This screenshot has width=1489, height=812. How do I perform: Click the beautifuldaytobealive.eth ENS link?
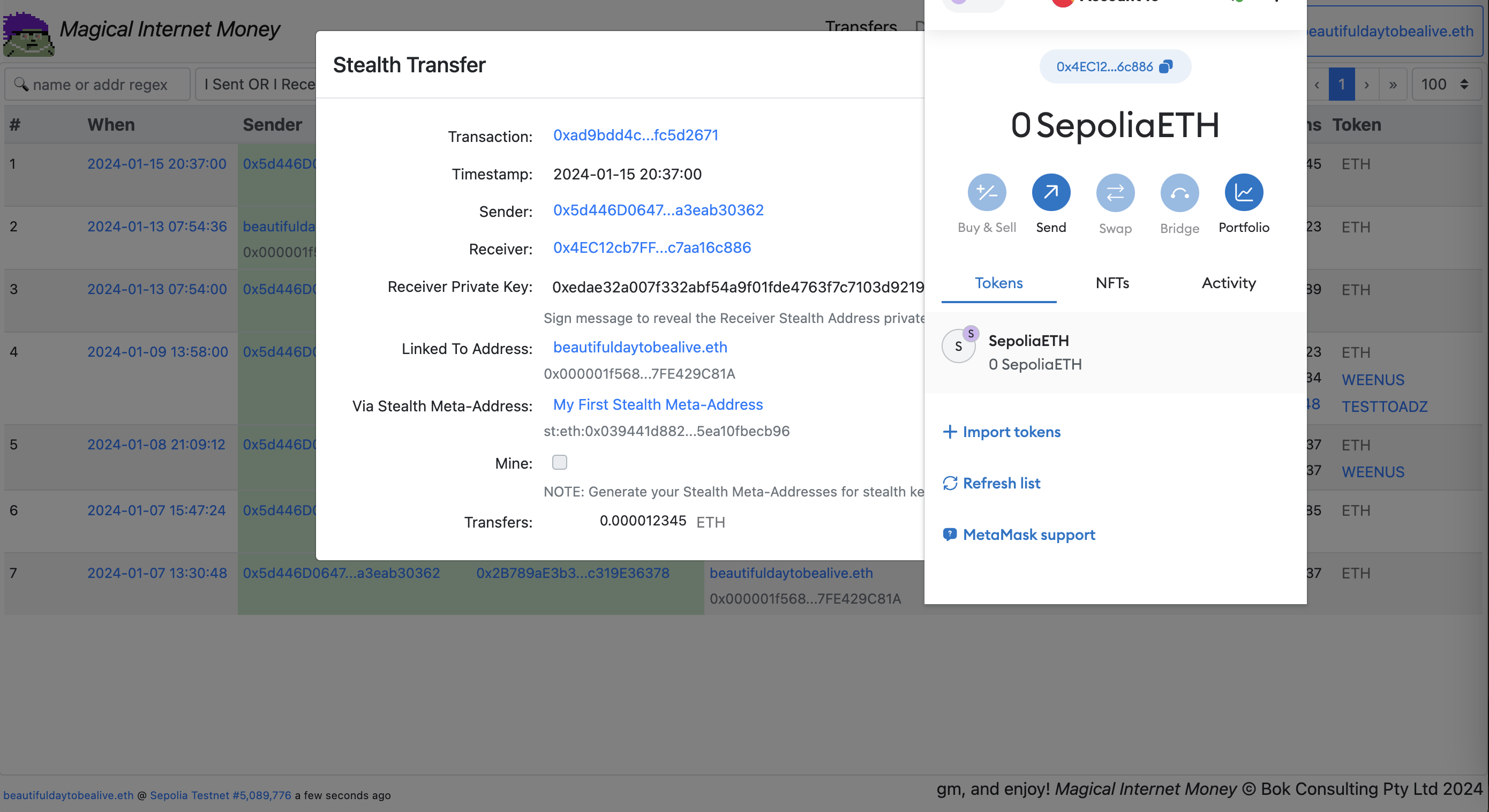[x=640, y=348]
